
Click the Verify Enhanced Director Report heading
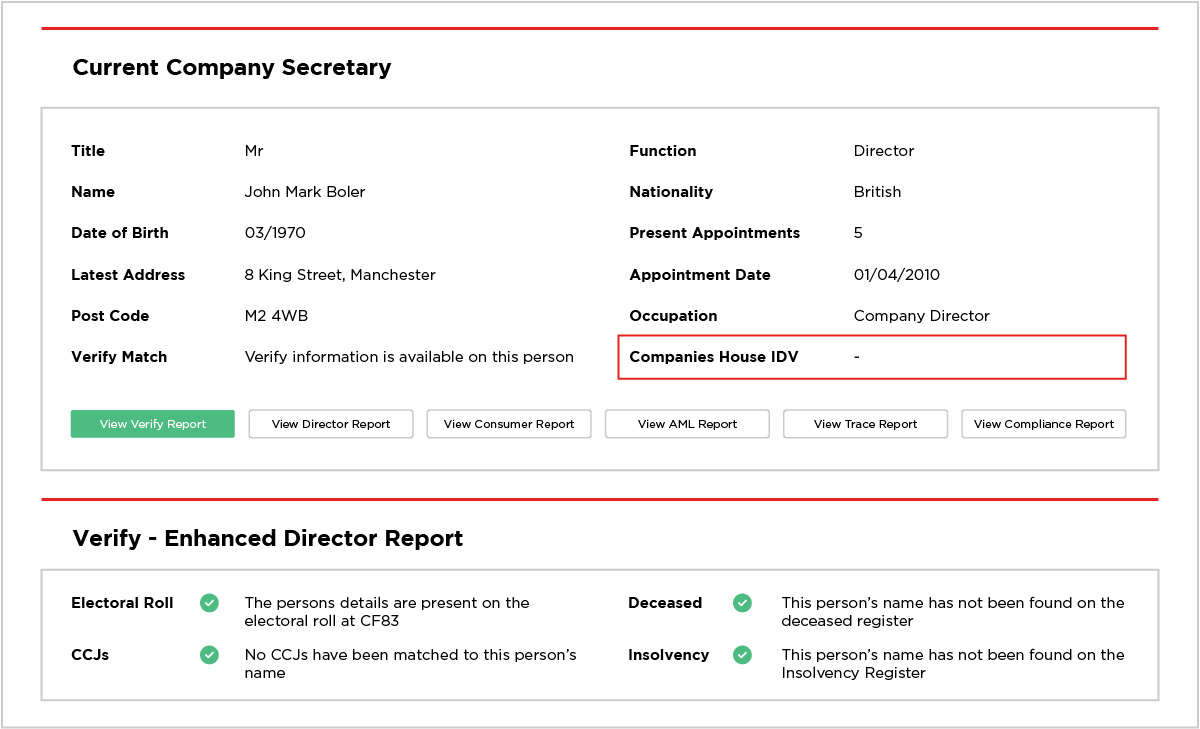tap(267, 538)
